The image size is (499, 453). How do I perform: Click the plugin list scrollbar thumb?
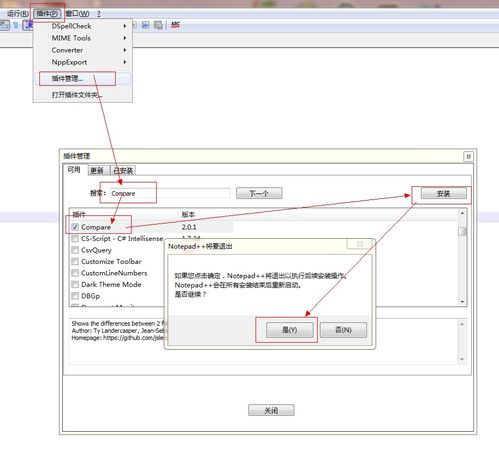pyautogui.click(x=462, y=231)
